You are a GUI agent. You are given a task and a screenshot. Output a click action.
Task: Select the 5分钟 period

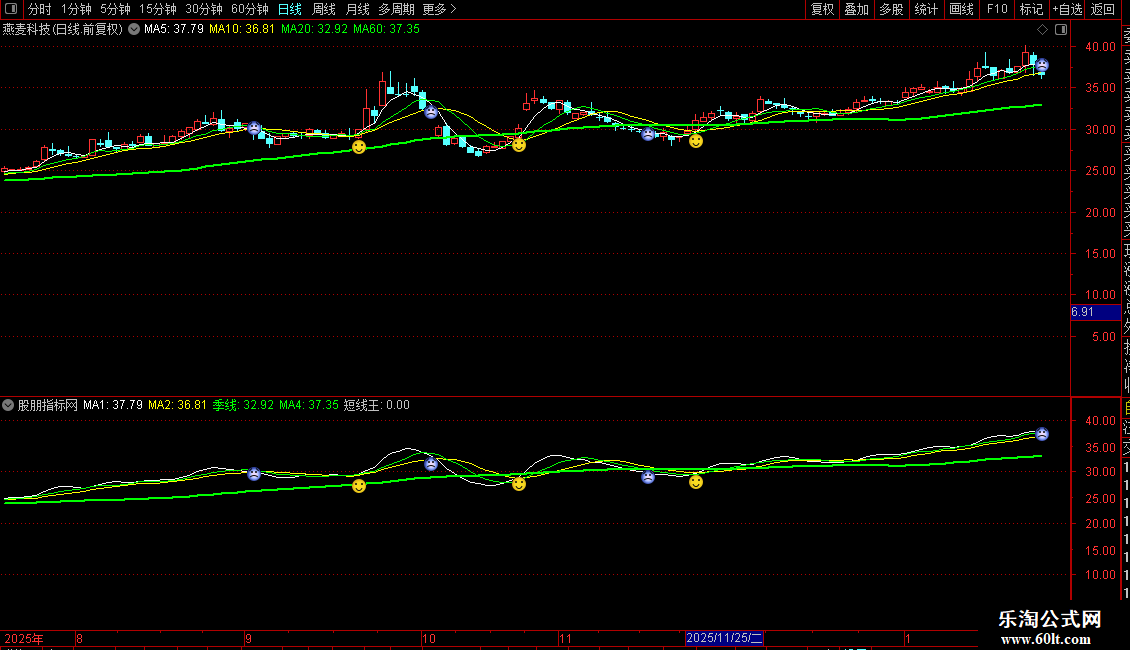click(115, 9)
